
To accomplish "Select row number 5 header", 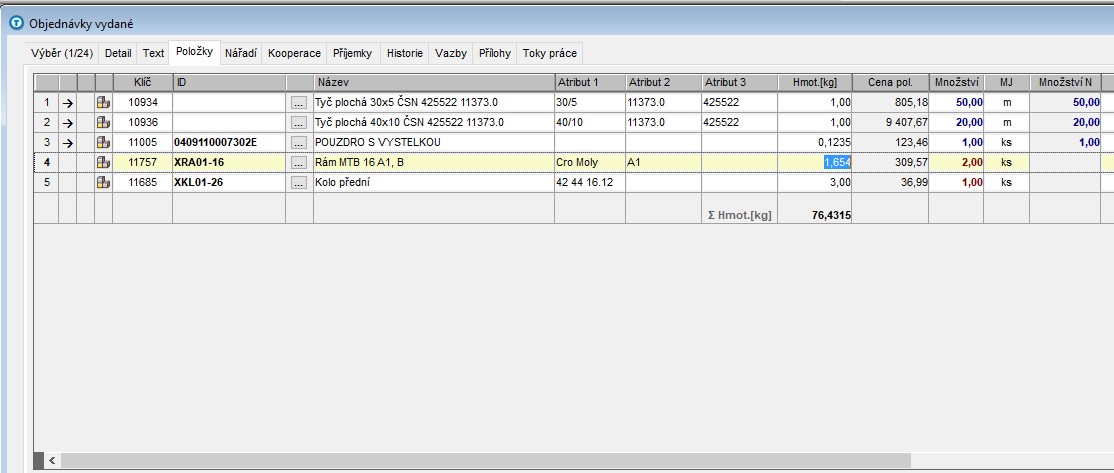I will point(46,183).
